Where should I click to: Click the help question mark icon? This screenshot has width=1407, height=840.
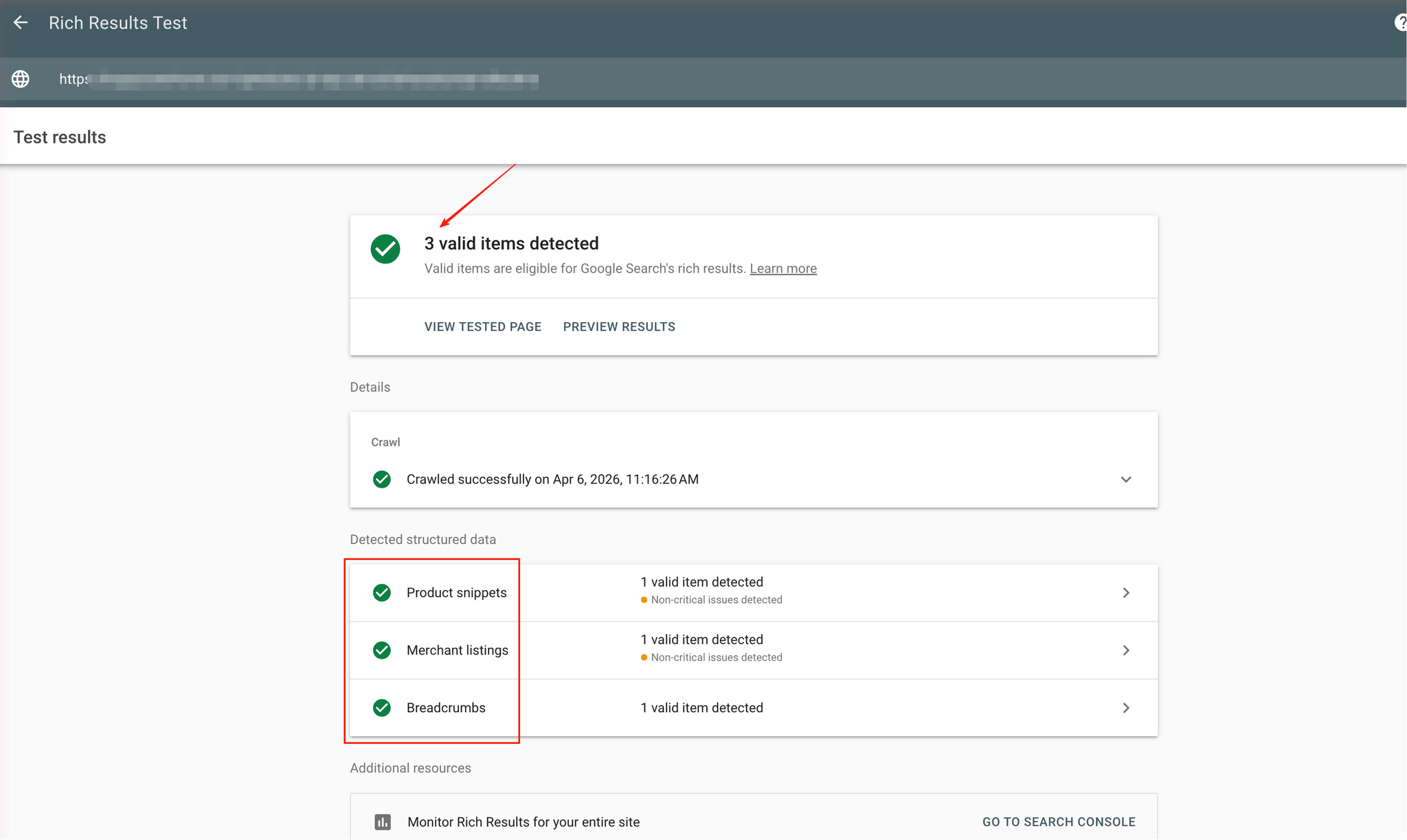pyautogui.click(x=1400, y=23)
